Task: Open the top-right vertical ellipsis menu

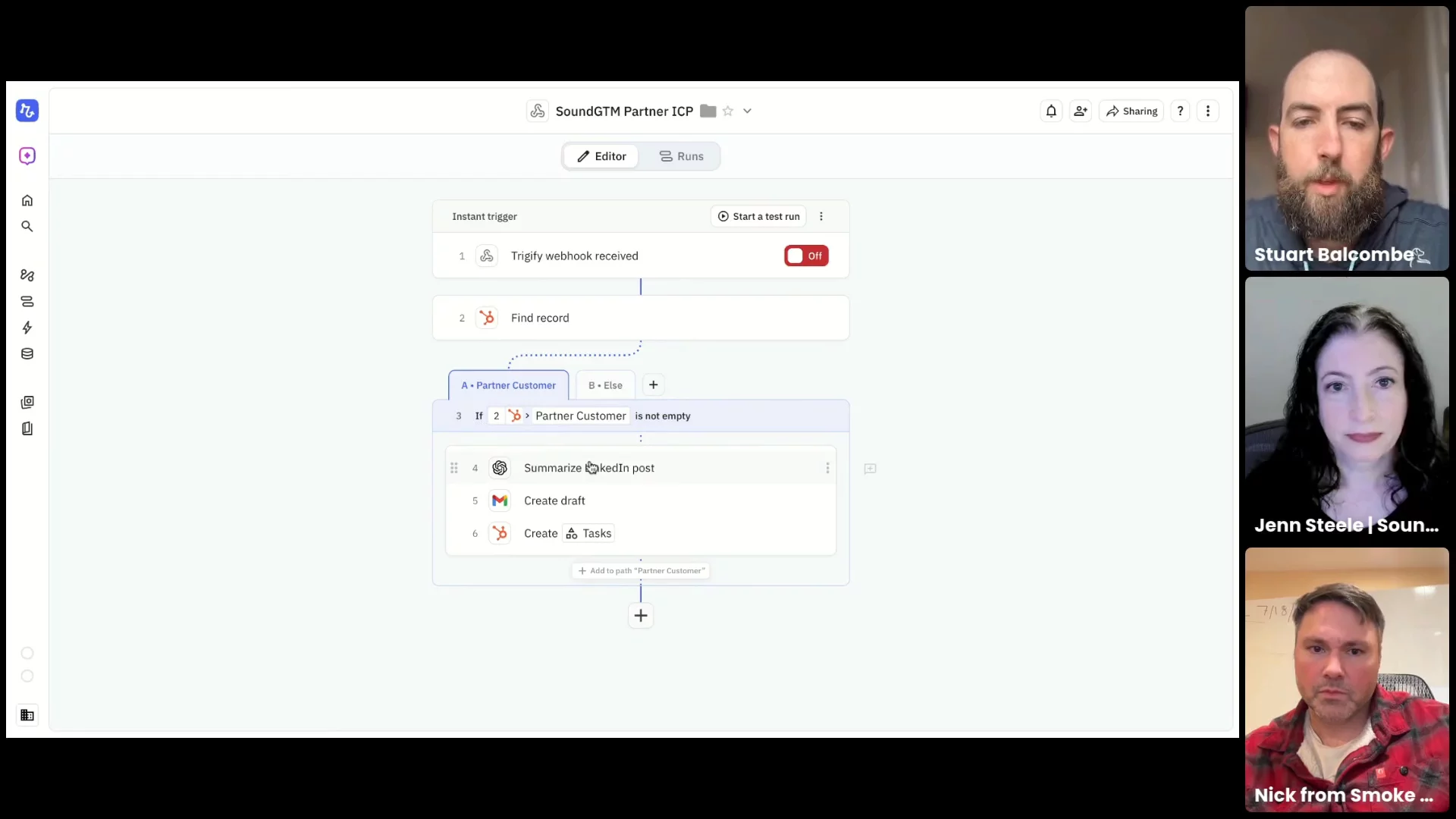Action: point(1208,111)
